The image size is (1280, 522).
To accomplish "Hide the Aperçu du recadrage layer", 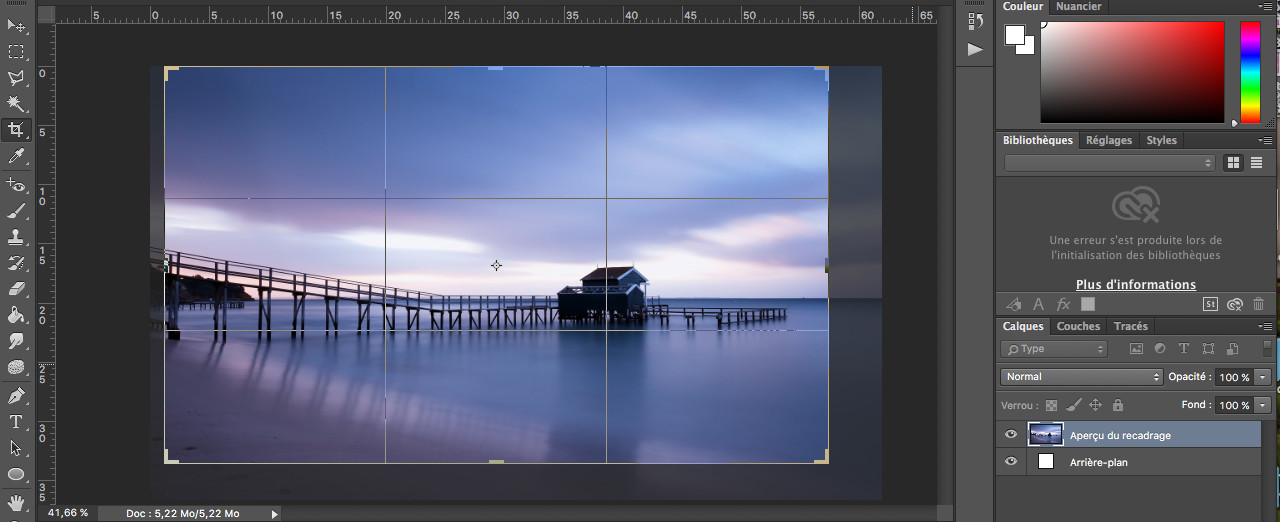I will (1011, 435).
